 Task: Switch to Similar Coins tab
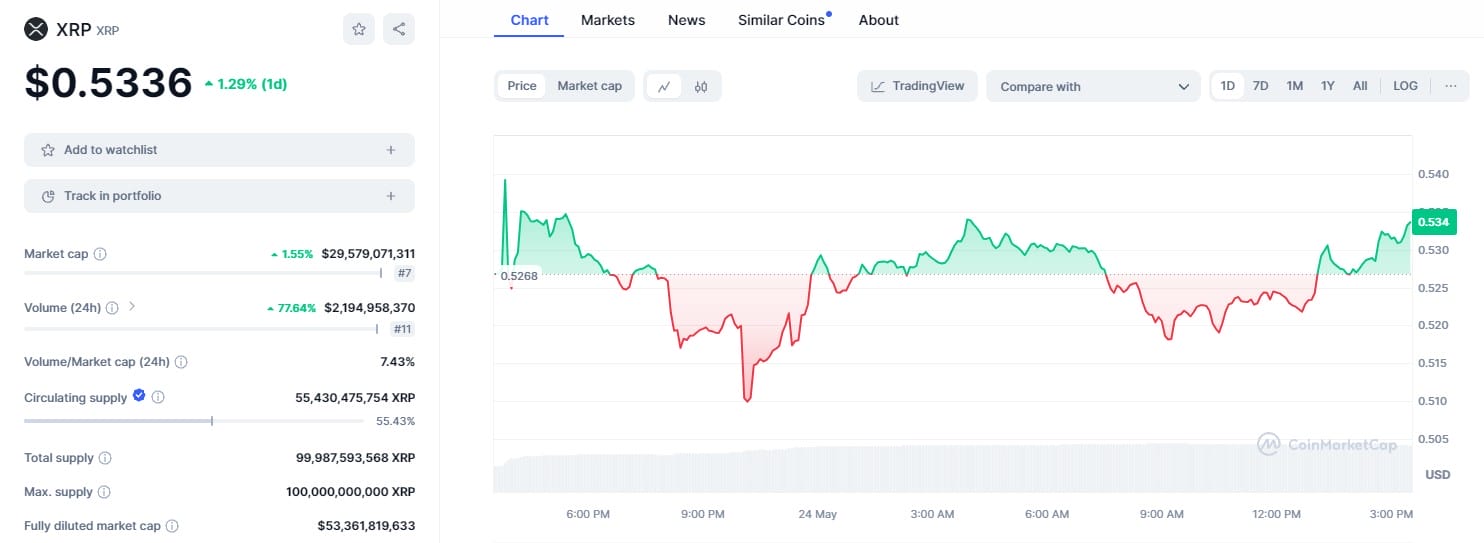pos(781,20)
